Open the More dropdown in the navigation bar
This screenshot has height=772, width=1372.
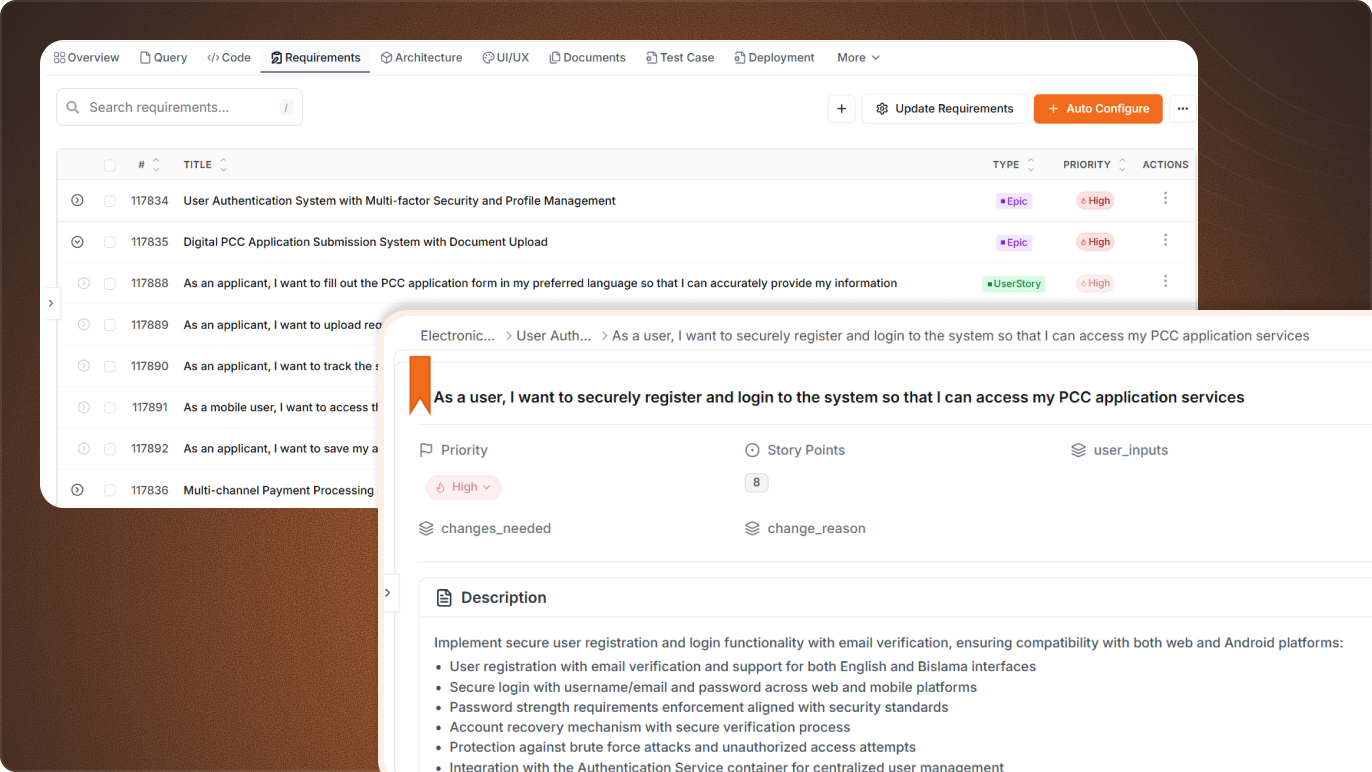point(857,57)
